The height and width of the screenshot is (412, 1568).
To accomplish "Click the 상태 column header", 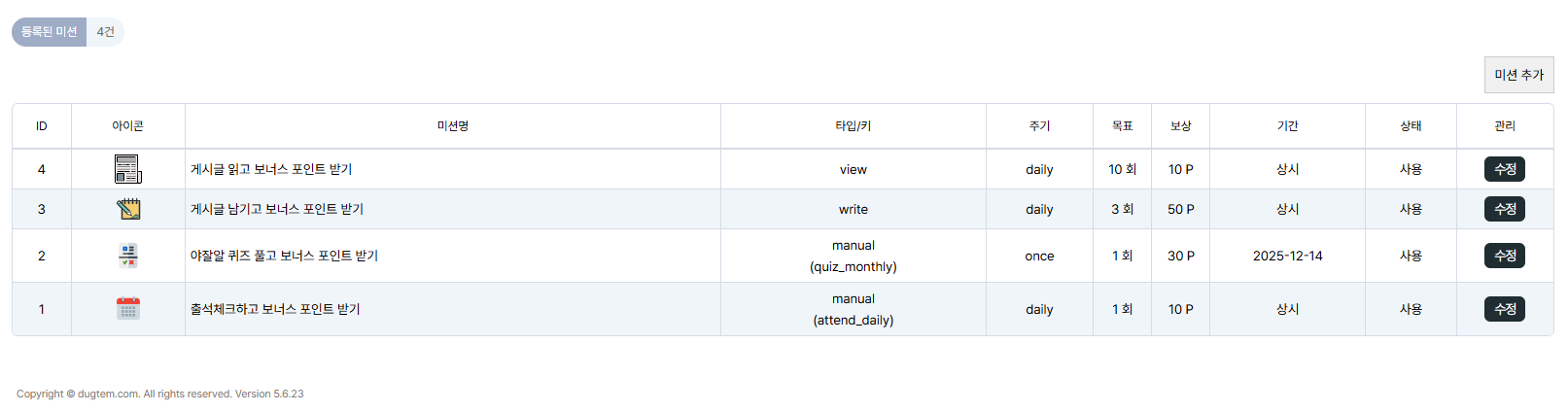I will (1411, 126).
